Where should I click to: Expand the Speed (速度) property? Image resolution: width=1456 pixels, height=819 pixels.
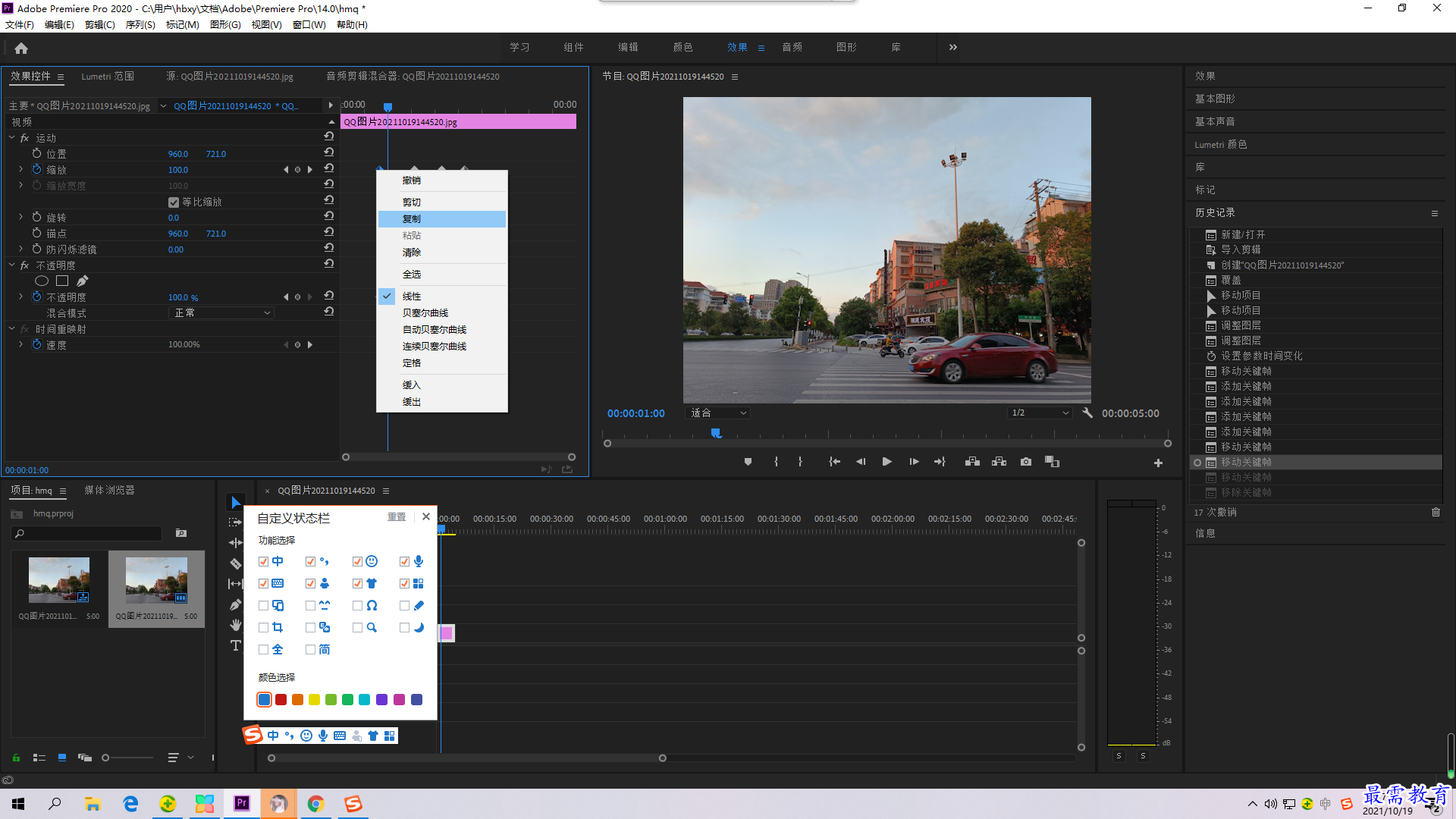[20, 345]
